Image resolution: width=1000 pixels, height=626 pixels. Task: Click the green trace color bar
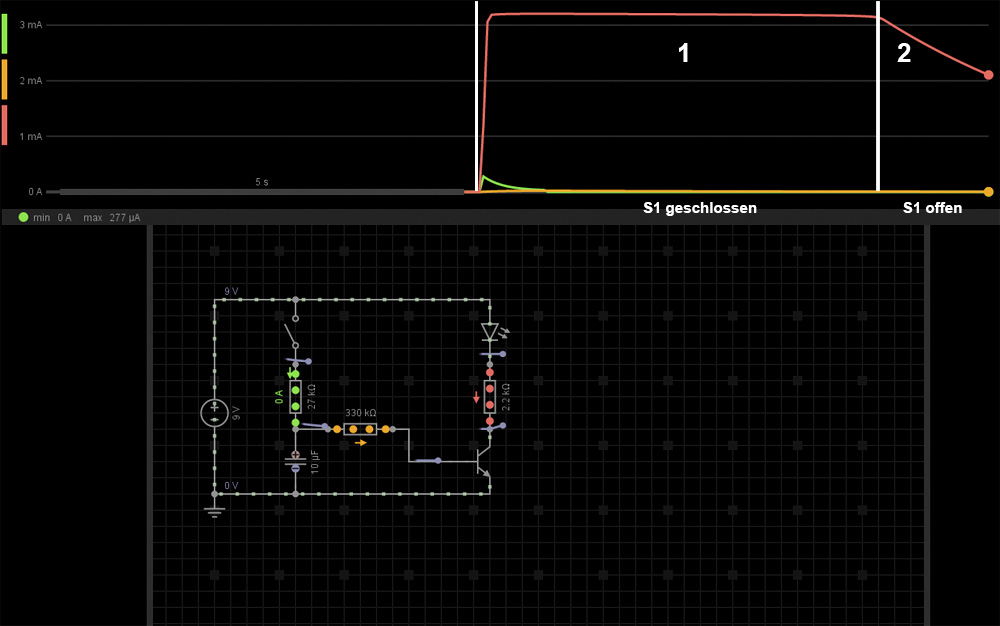(4, 34)
